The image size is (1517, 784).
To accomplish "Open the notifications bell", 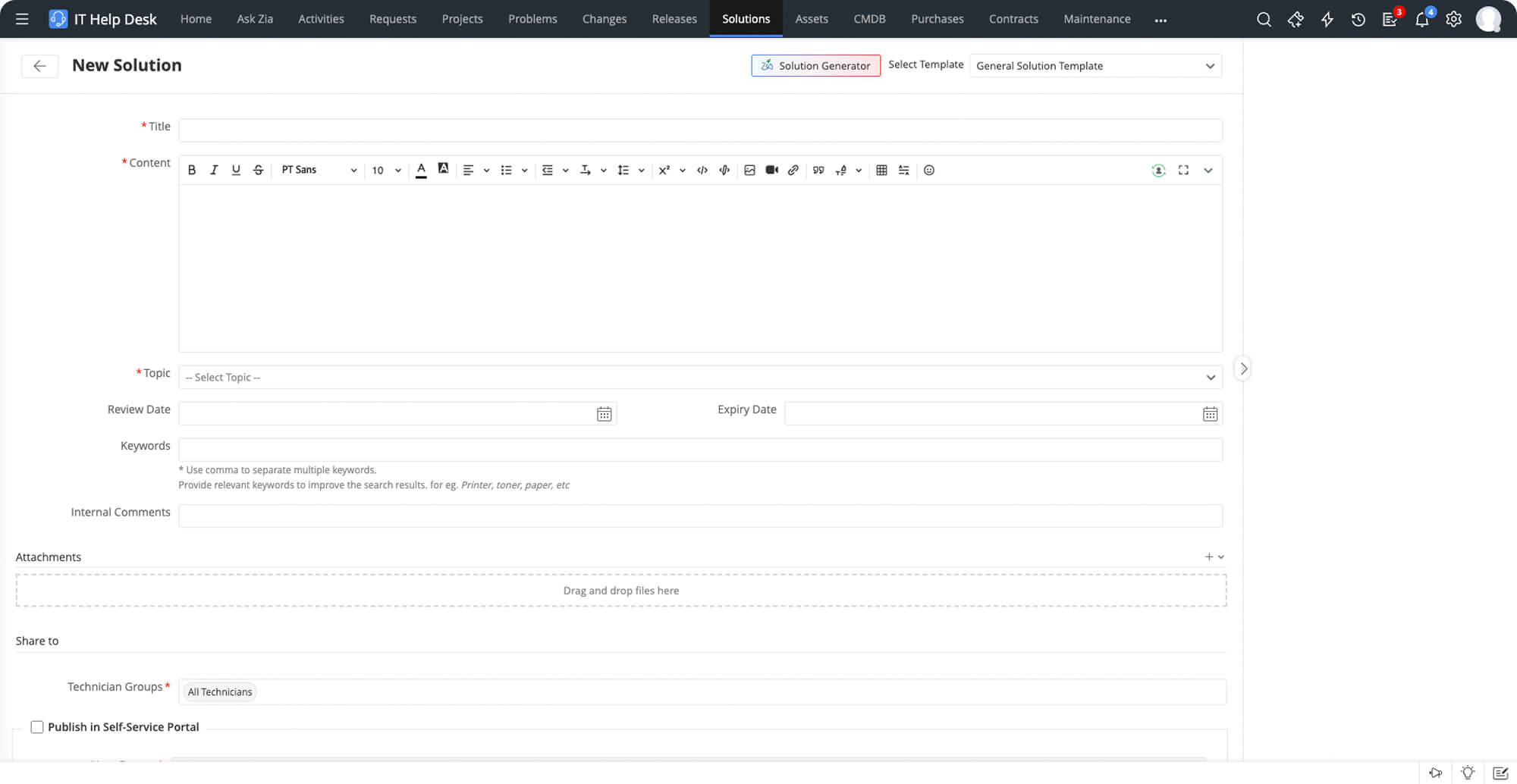I will [1421, 19].
